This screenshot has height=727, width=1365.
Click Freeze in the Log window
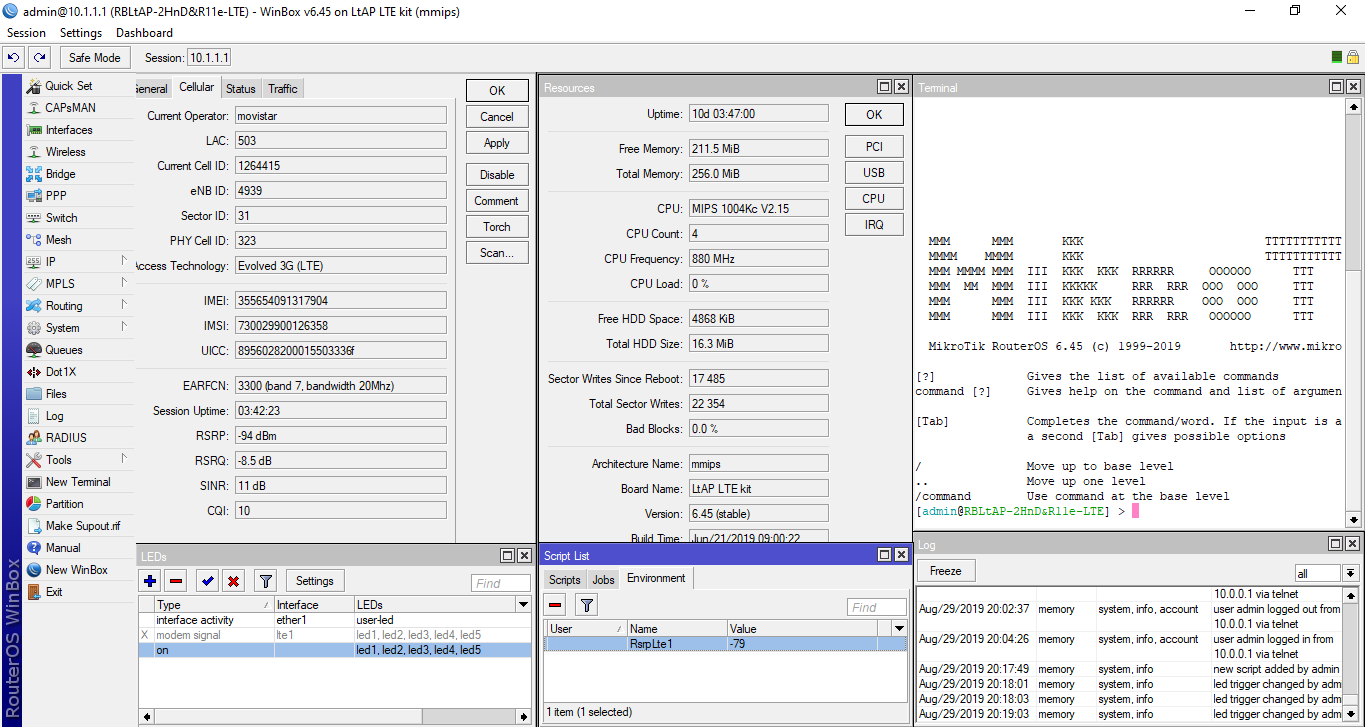(x=945, y=570)
